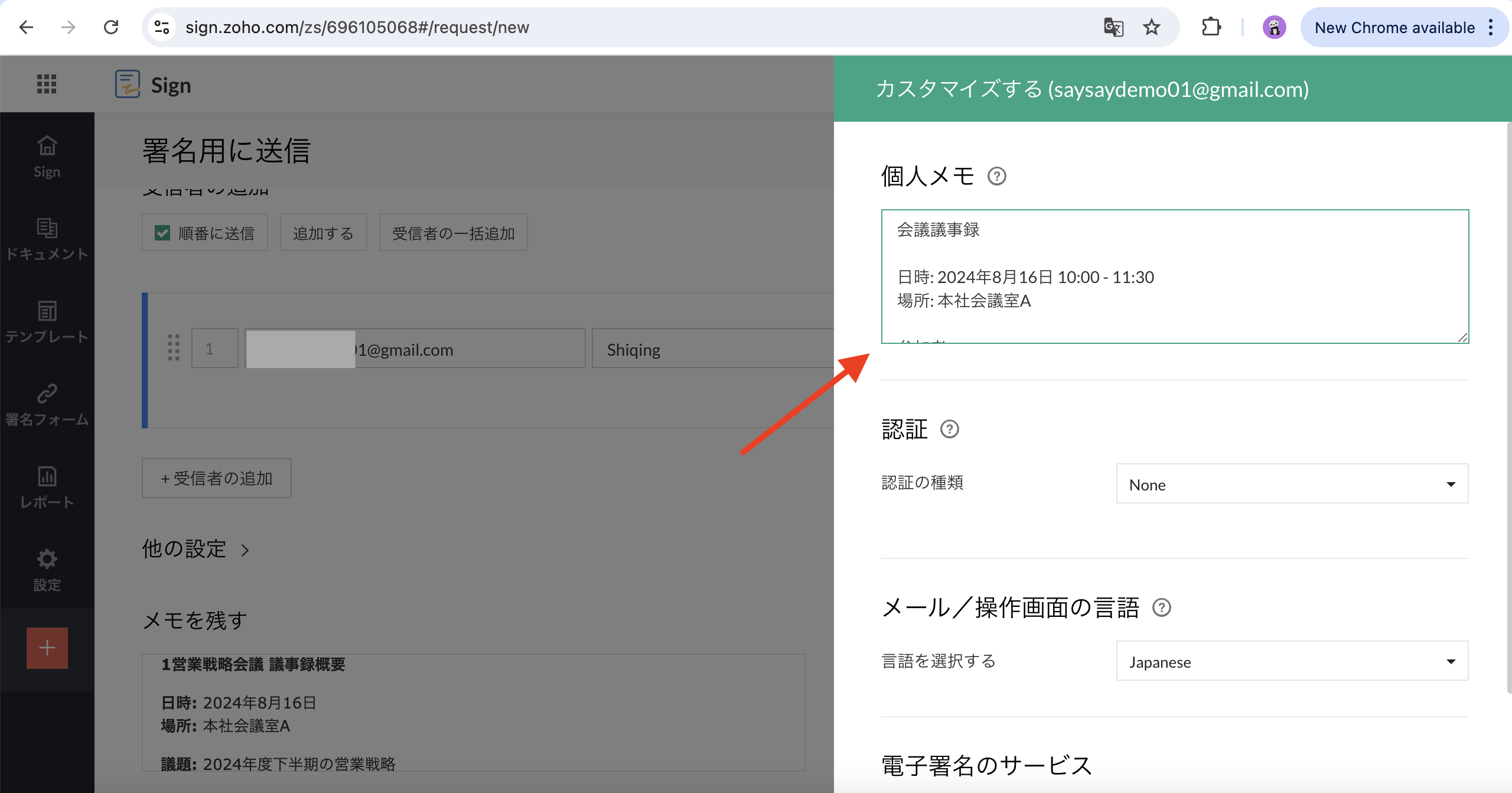The width and height of the screenshot is (1512, 793).
Task: Open language dropdown showing Japanese
Action: pyautogui.click(x=1292, y=661)
